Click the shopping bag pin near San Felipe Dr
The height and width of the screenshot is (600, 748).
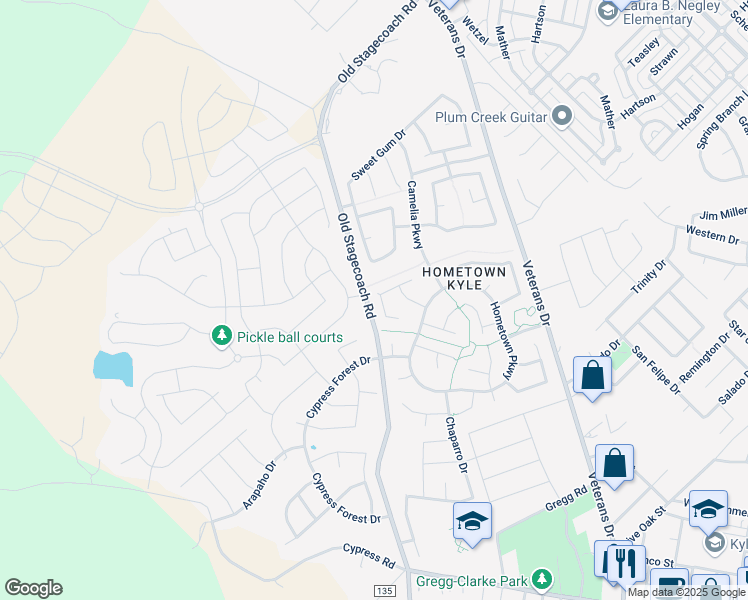[x=592, y=376]
